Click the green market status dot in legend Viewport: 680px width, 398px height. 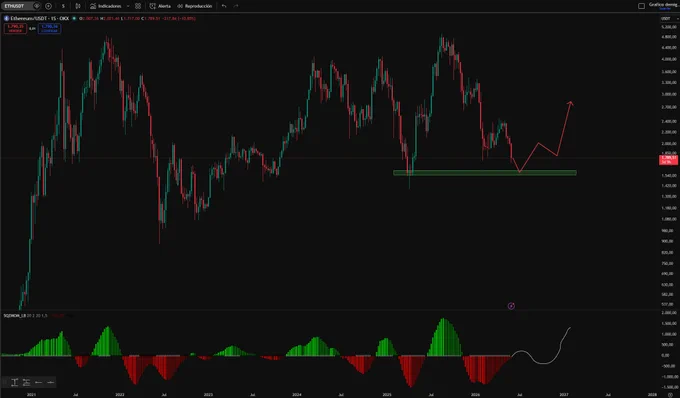(x=74, y=19)
